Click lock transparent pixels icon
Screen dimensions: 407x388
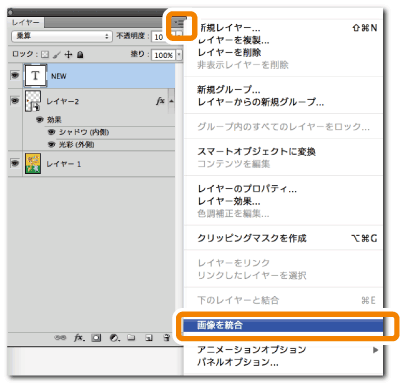pos(45,54)
